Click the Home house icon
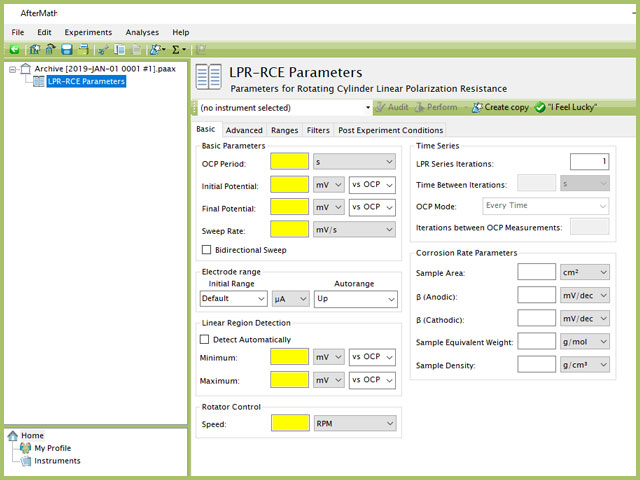The image size is (640, 480). click(x=13, y=436)
